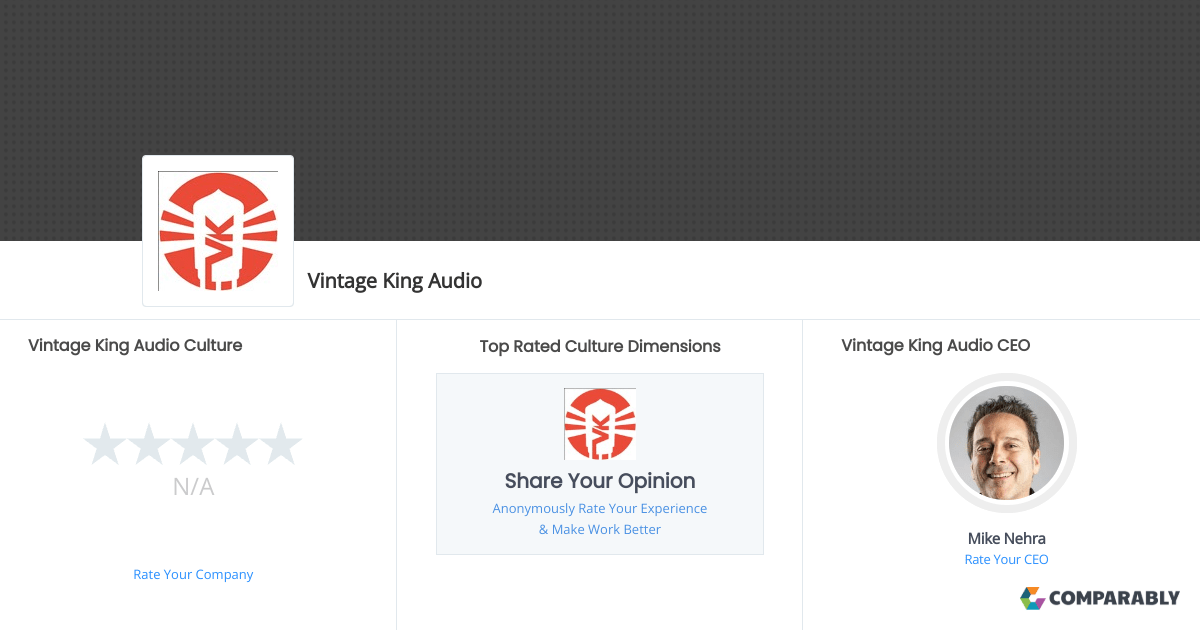1200x630 pixels.
Task: Click the Comparably logo icon
Action: (x=1031, y=598)
